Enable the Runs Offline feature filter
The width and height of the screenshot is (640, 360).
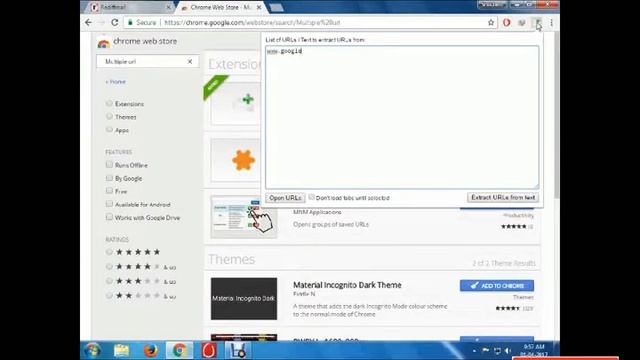tap(109, 164)
